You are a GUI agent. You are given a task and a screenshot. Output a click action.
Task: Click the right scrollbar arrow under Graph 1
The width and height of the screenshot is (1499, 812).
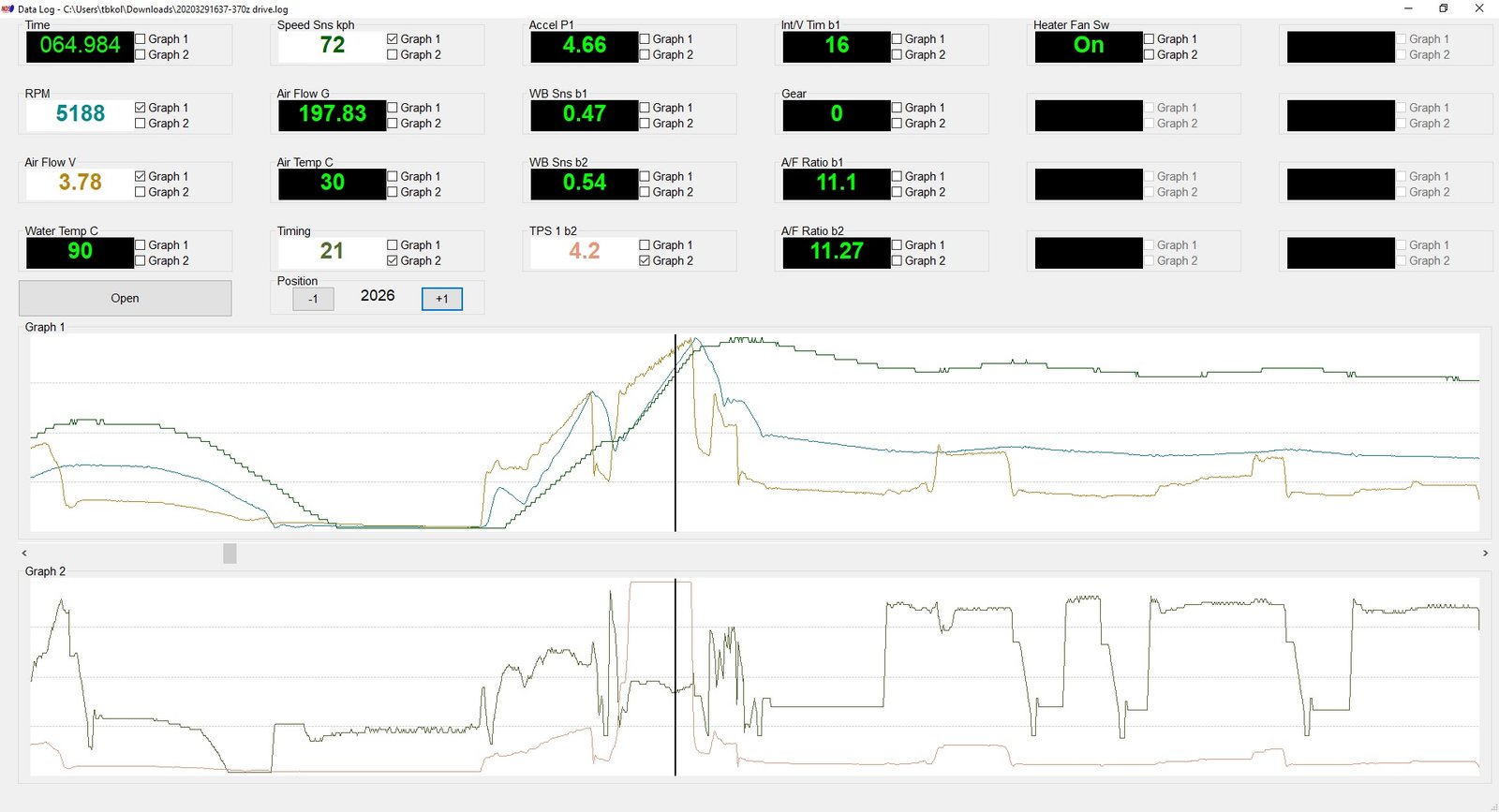pyautogui.click(x=1485, y=554)
